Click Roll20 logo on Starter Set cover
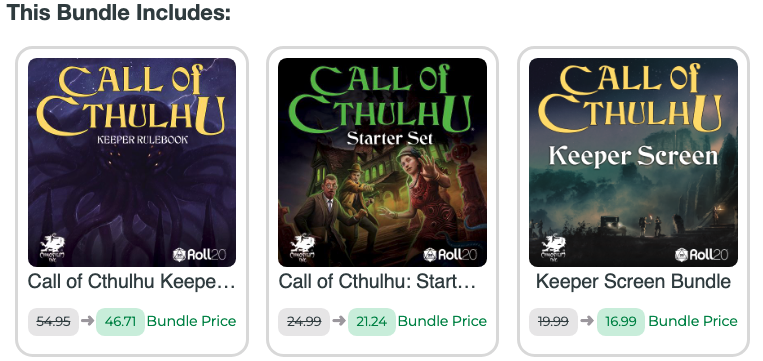This screenshot has height=361, width=763. pos(450,254)
